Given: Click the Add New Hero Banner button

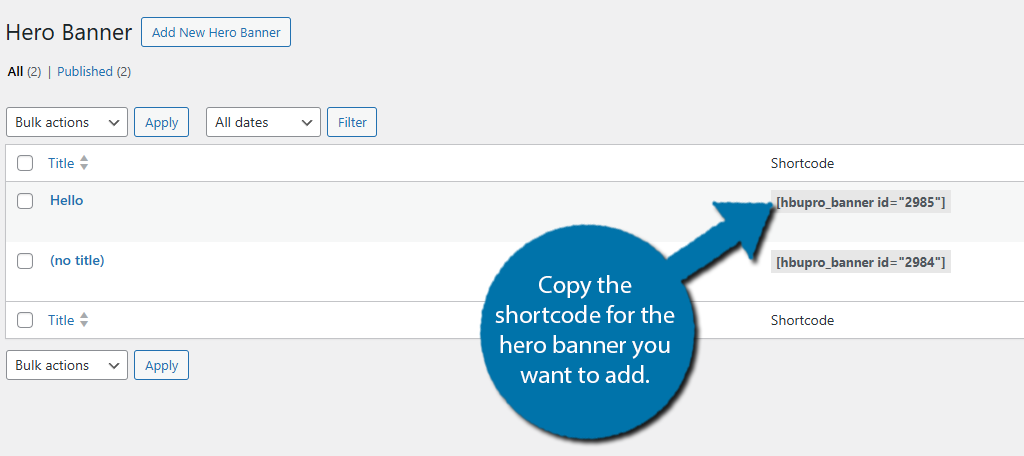Looking at the screenshot, I should [x=216, y=33].
